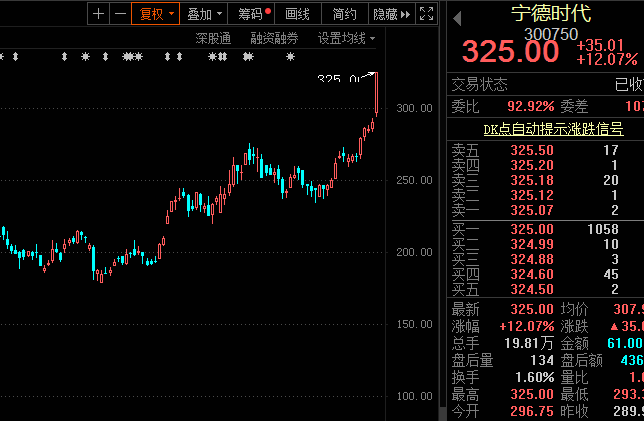Open the 复权 dropdown
Viewport: 644px width, 421px height.
coord(156,14)
